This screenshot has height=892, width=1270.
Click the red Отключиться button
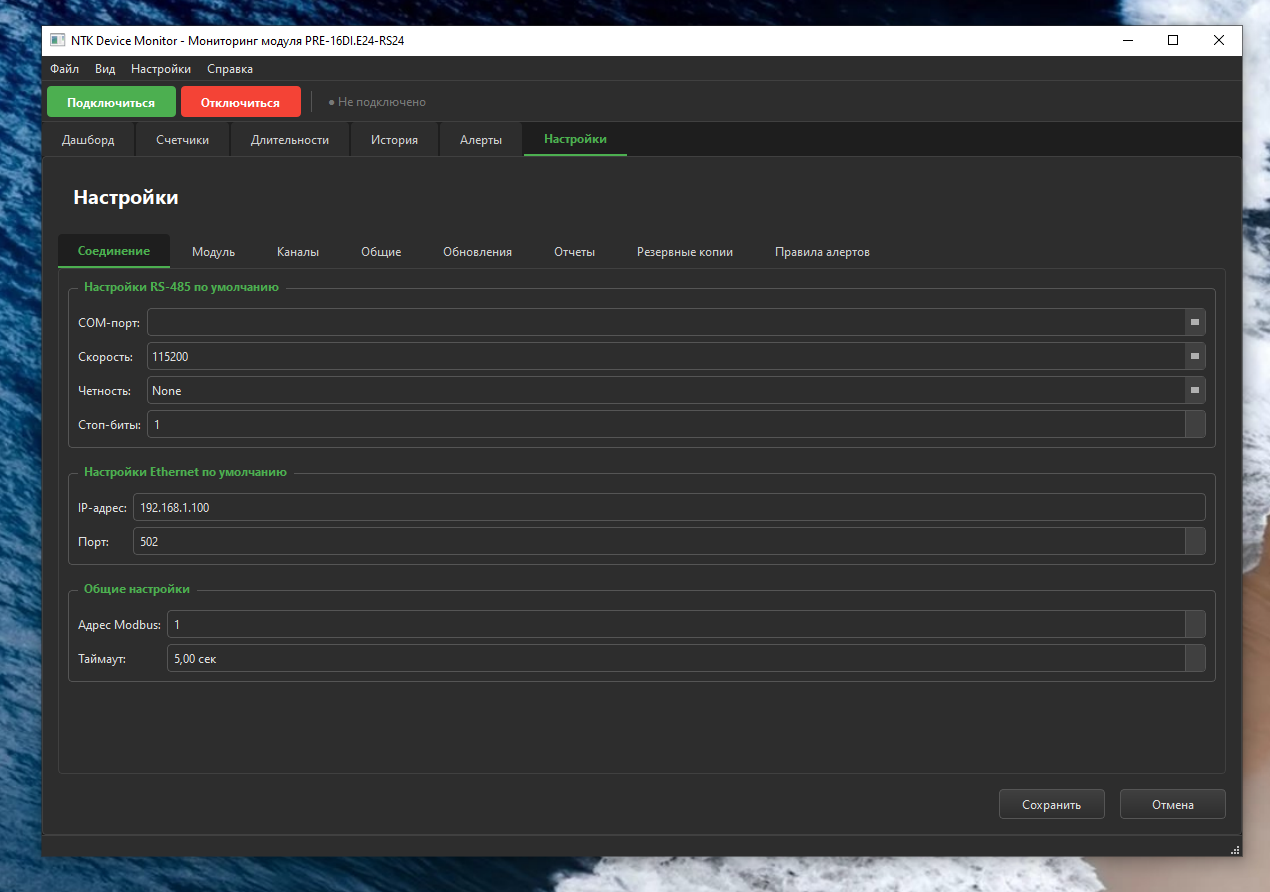240,102
